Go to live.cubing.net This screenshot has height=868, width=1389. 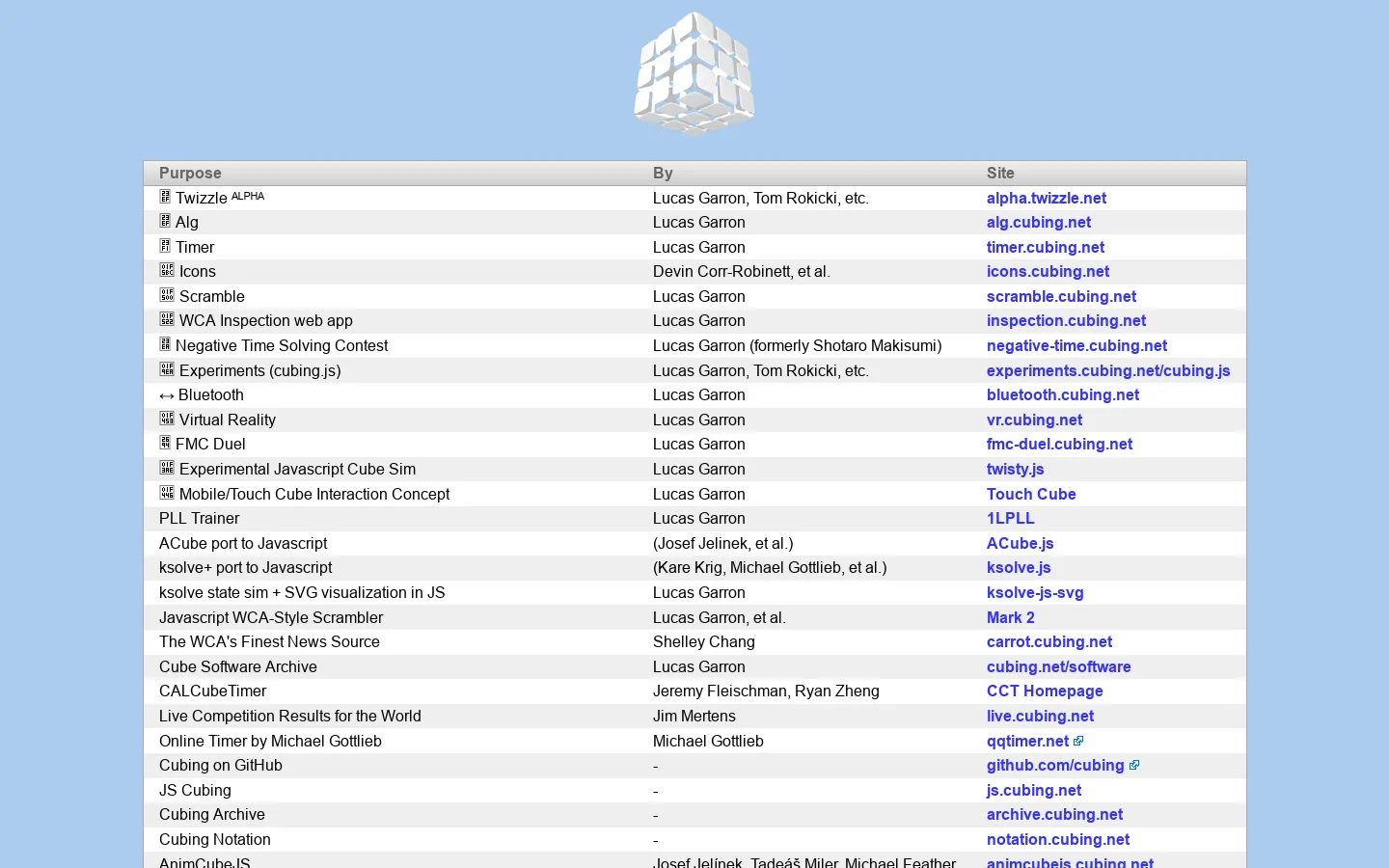[1040, 716]
